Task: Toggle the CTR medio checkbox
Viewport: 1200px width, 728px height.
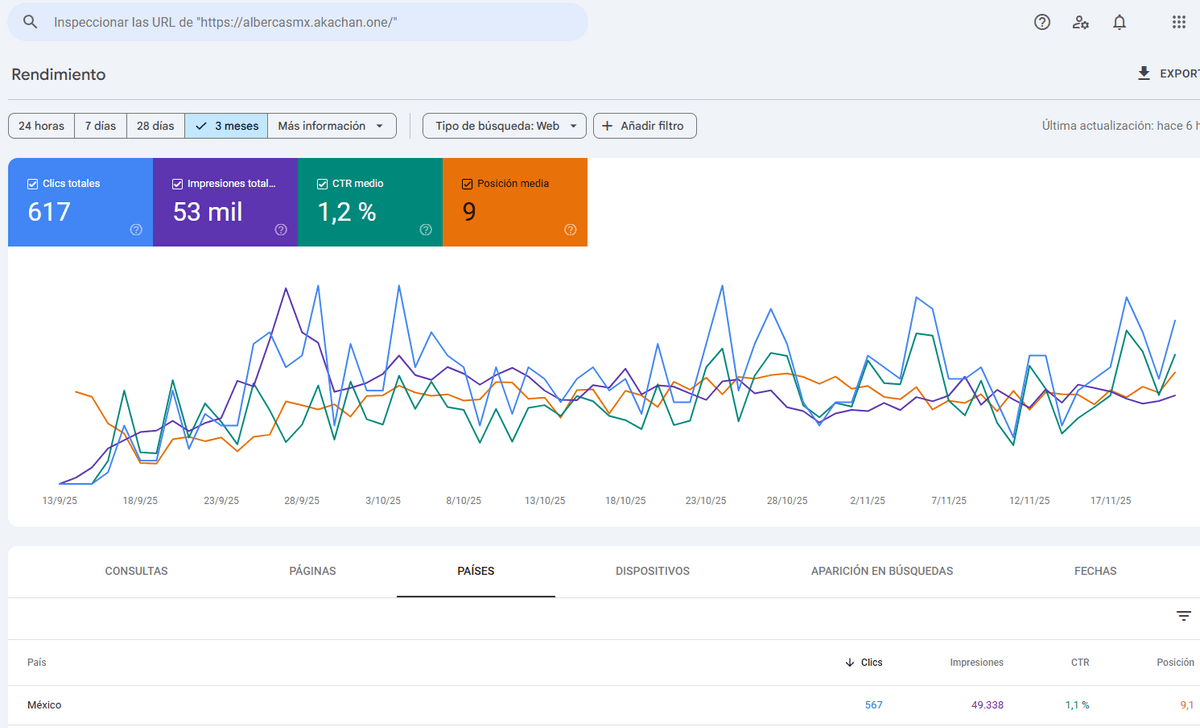Action: (322, 184)
